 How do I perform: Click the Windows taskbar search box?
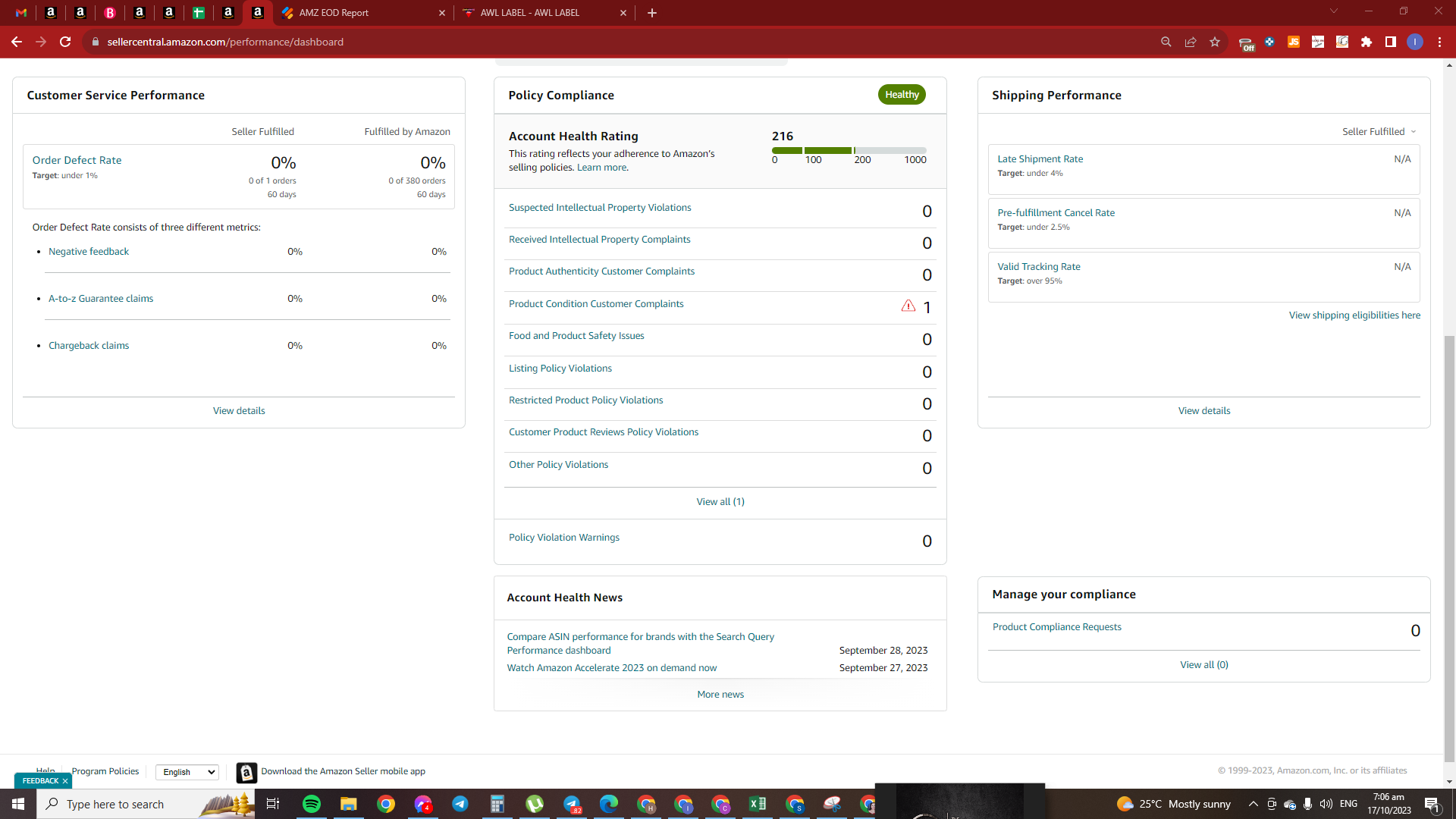tap(146, 804)
